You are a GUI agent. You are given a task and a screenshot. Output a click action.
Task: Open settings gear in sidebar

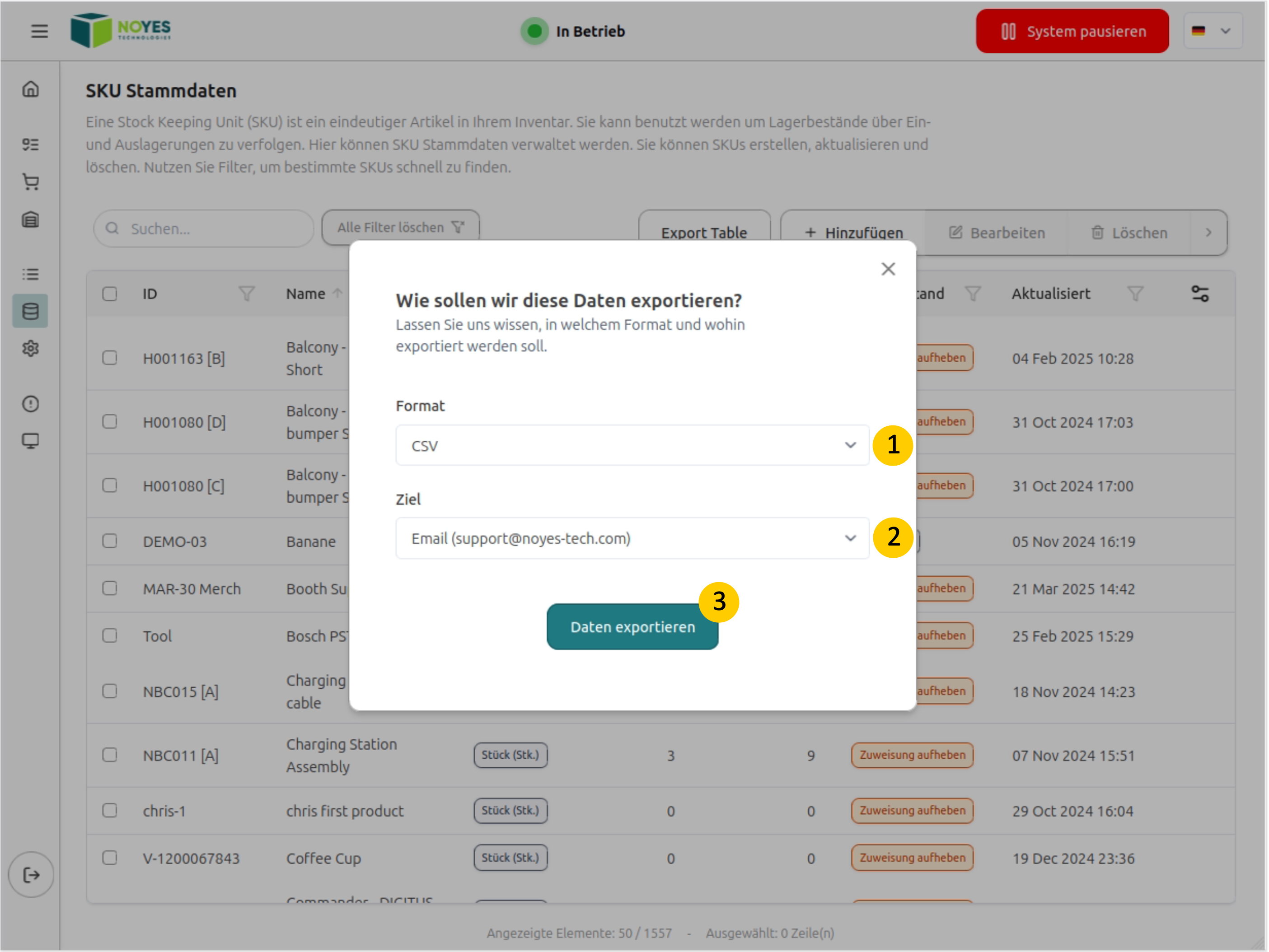click(x=30, y=348)
